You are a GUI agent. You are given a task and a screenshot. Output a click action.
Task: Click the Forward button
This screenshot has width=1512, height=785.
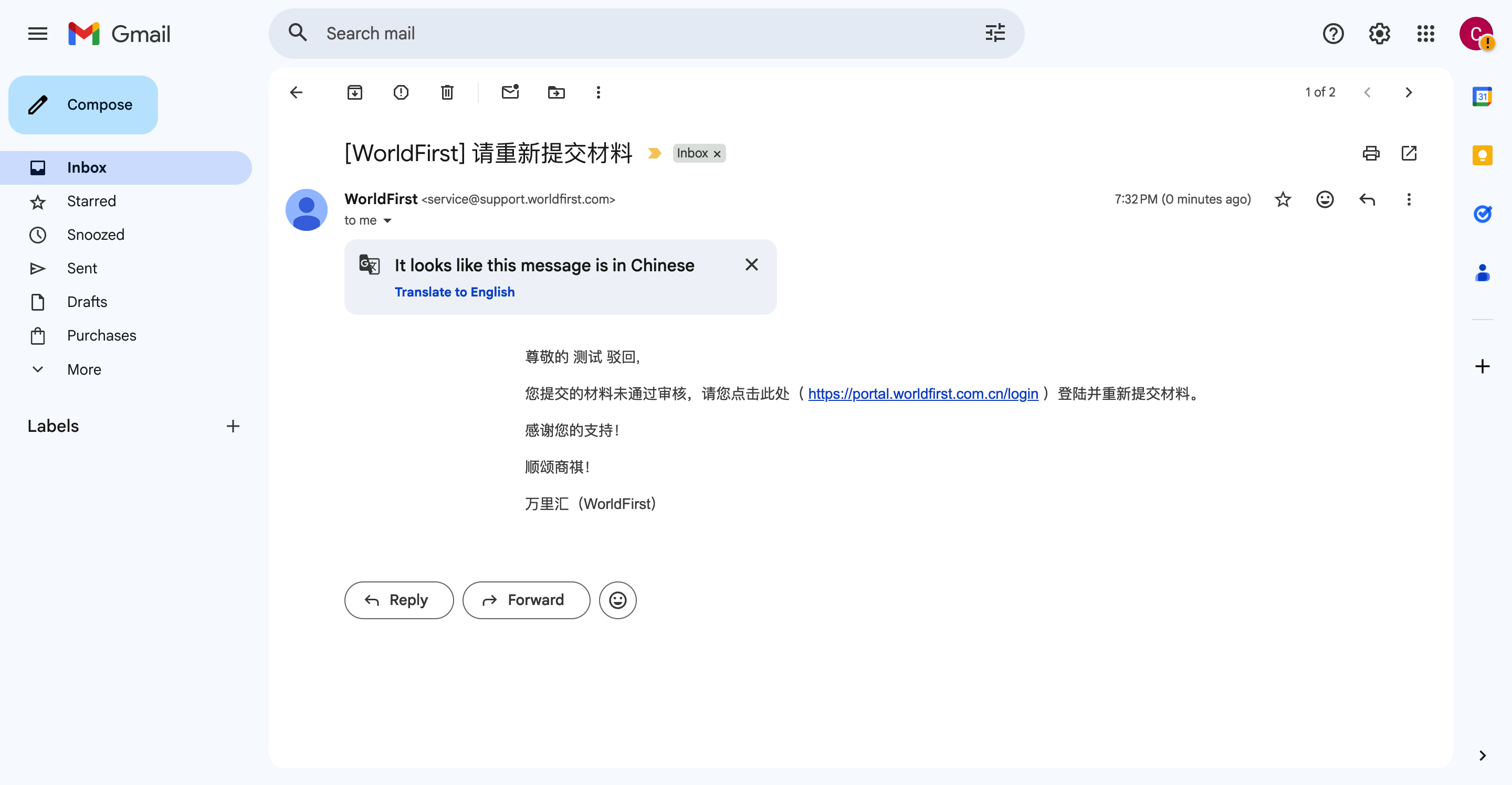526,600
